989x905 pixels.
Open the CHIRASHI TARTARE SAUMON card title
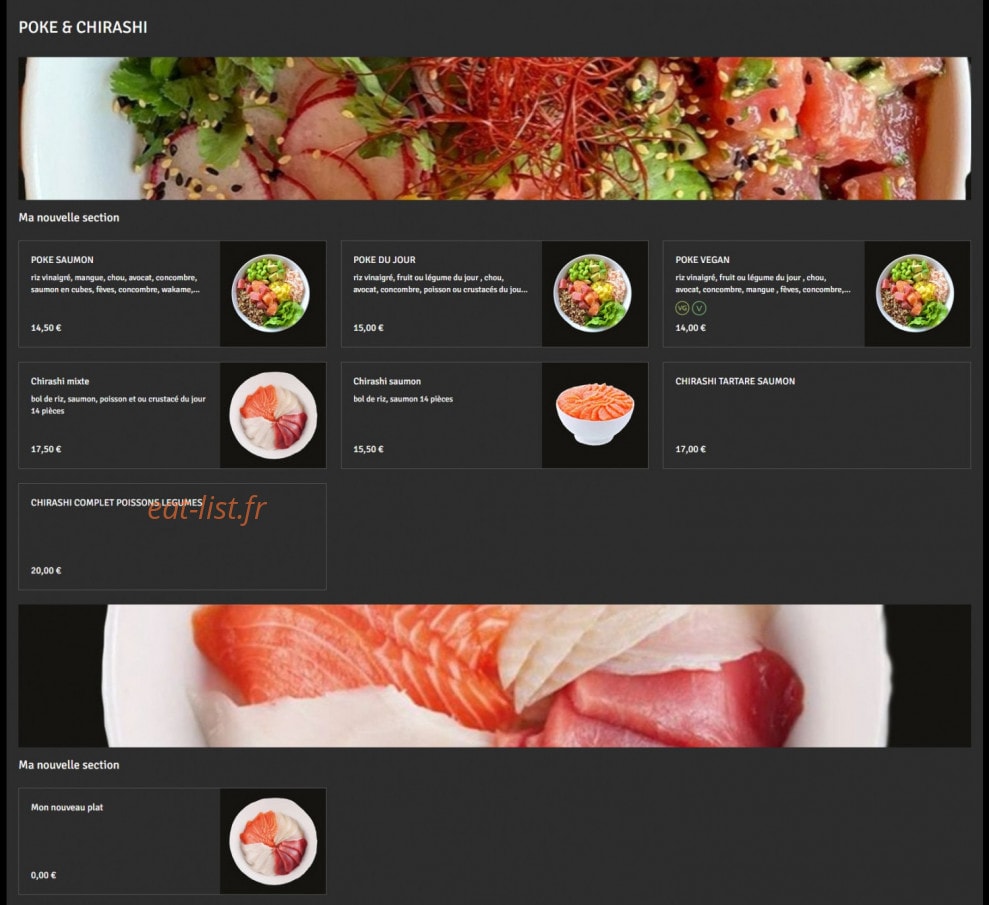pyautogui.click(x=735, y=381)
